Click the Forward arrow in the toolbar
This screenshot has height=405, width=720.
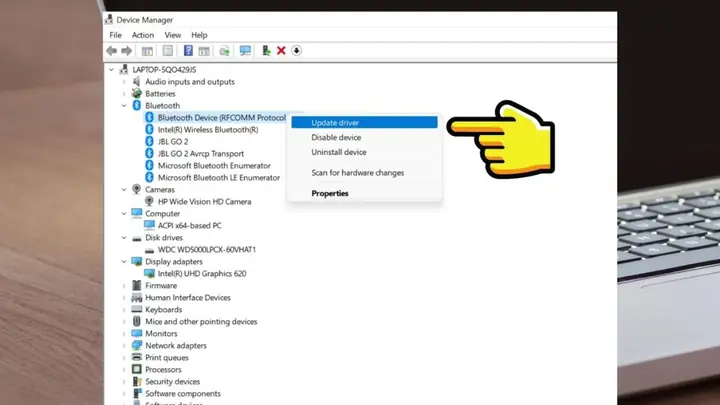tap(127, 51)
